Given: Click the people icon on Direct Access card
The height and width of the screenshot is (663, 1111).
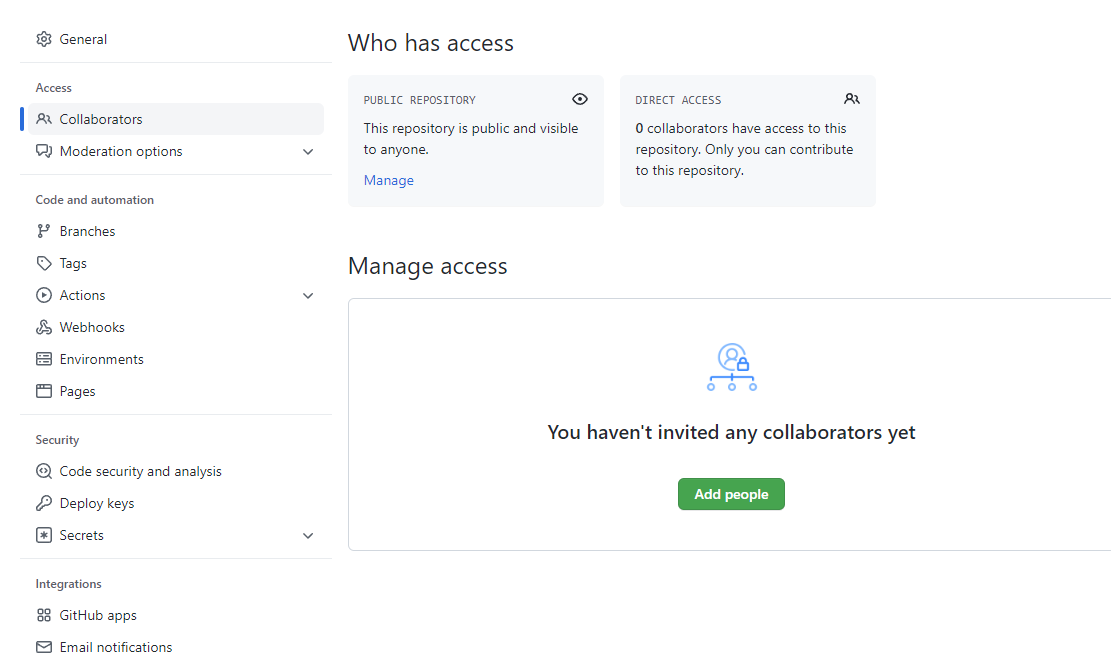Looking at the screenshot, I should tap(852, 99).
